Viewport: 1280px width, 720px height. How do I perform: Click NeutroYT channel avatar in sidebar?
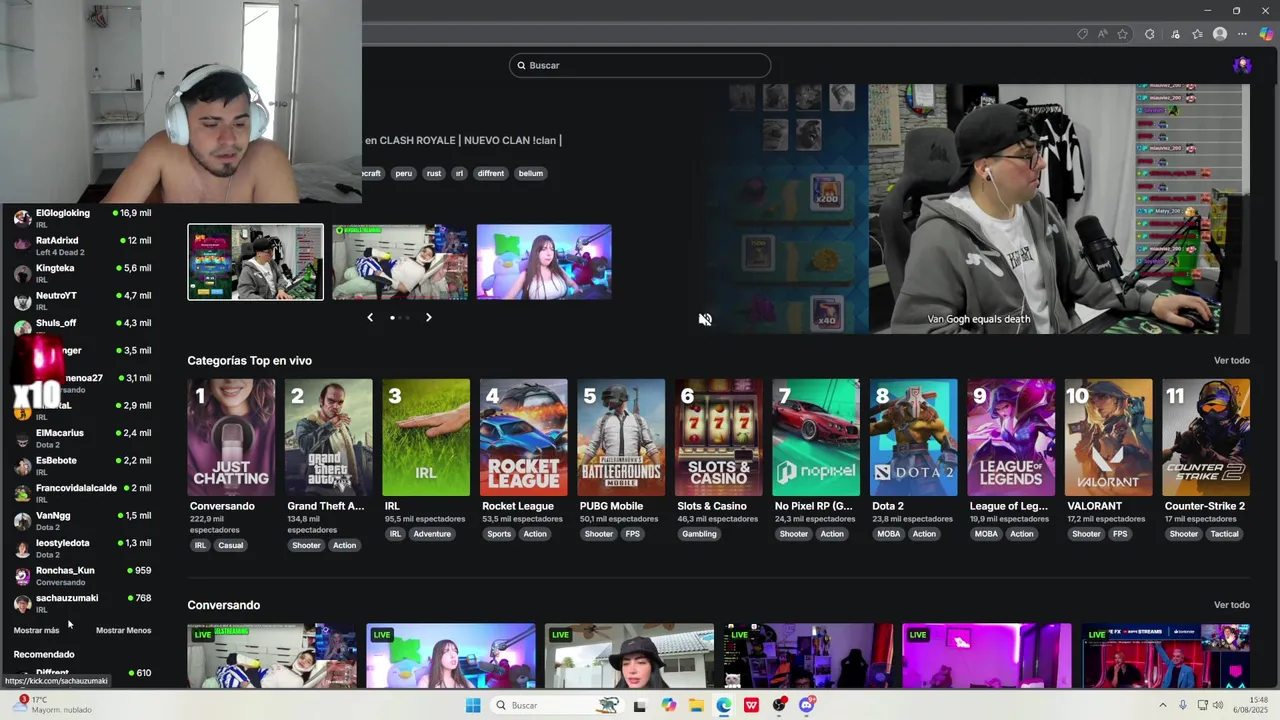(x=22, y=301)
